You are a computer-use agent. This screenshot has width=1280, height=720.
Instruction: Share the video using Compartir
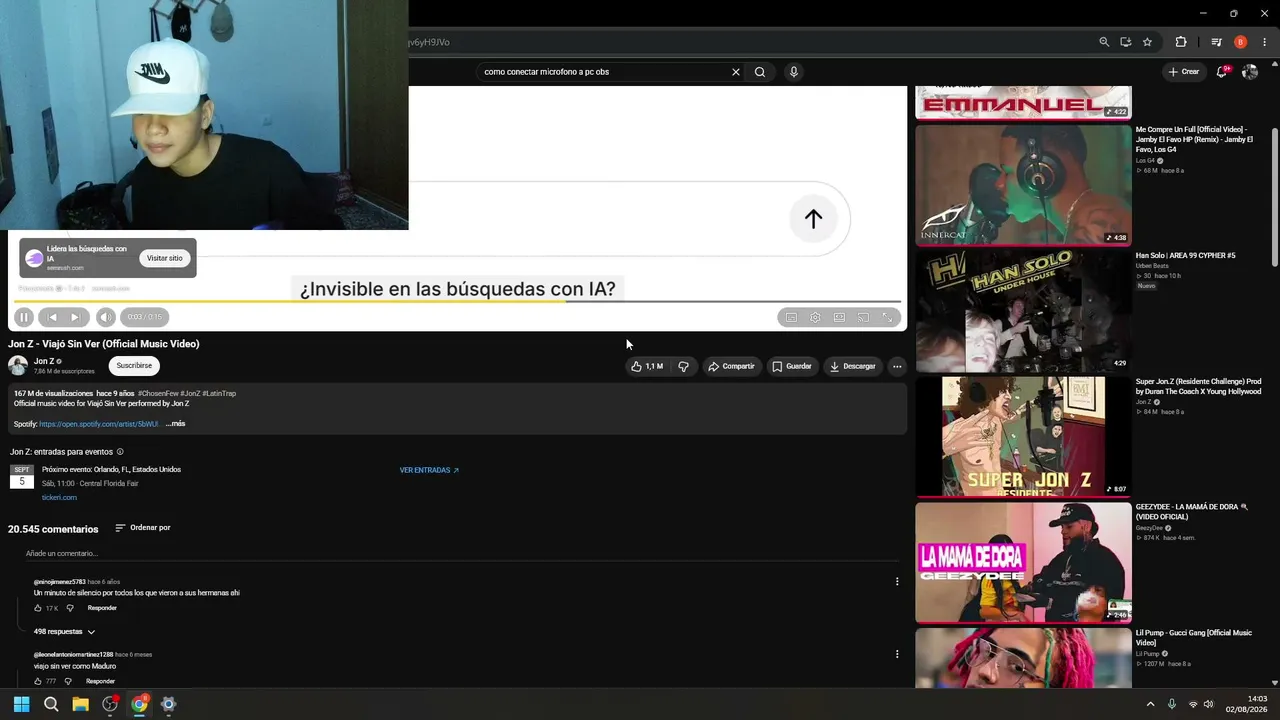tap(731, 366)
